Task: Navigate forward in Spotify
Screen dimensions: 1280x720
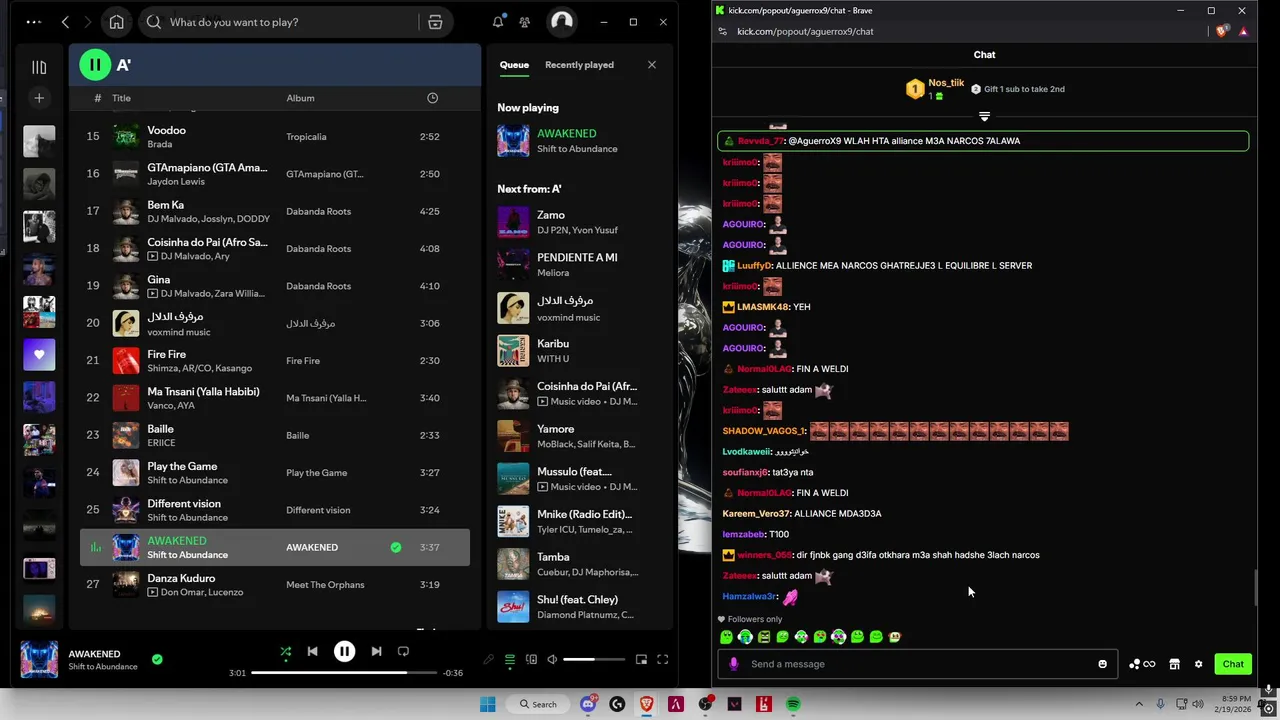Action: point(88,22)
